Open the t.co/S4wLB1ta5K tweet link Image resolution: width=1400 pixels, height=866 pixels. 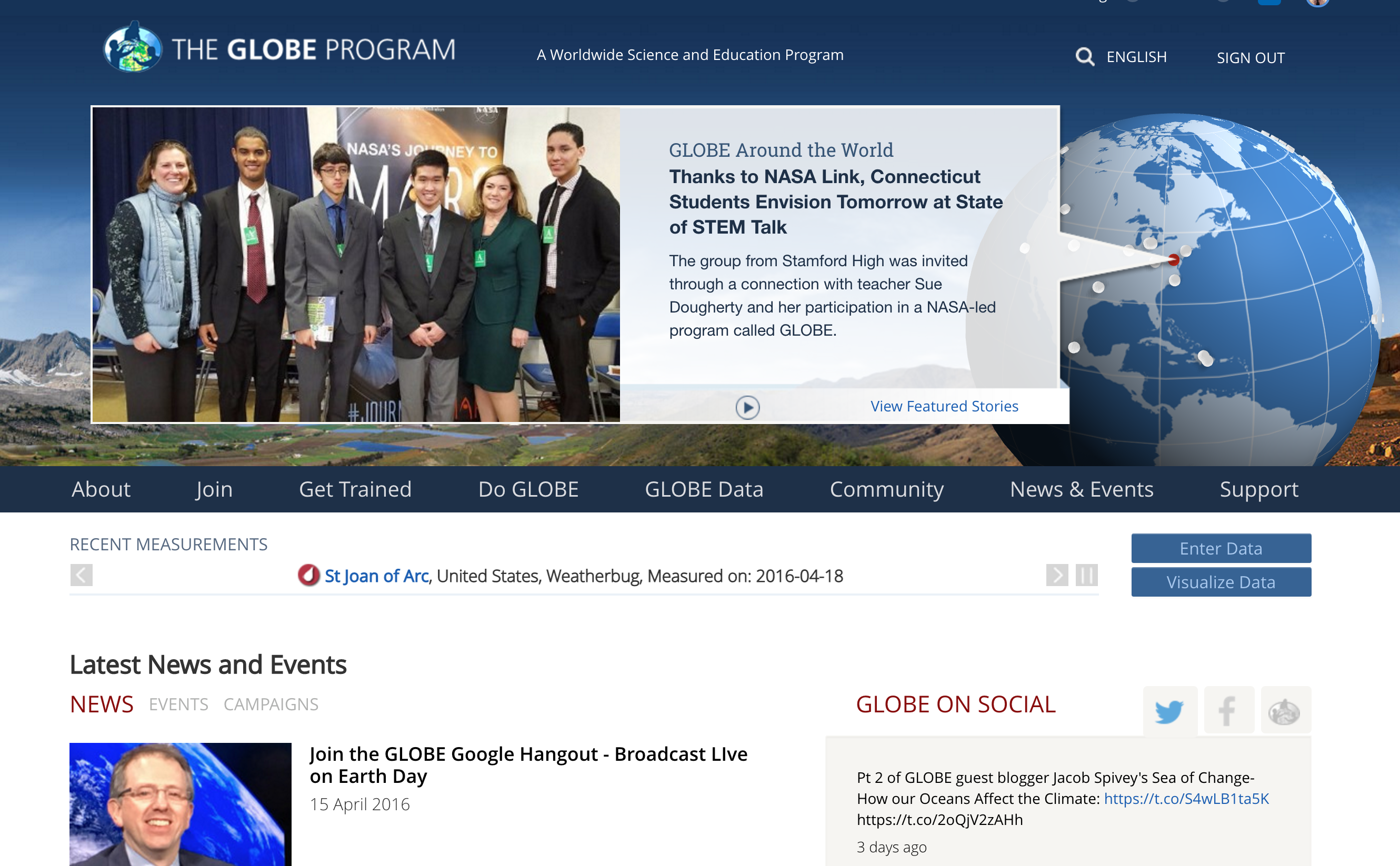coord(1186,799)
